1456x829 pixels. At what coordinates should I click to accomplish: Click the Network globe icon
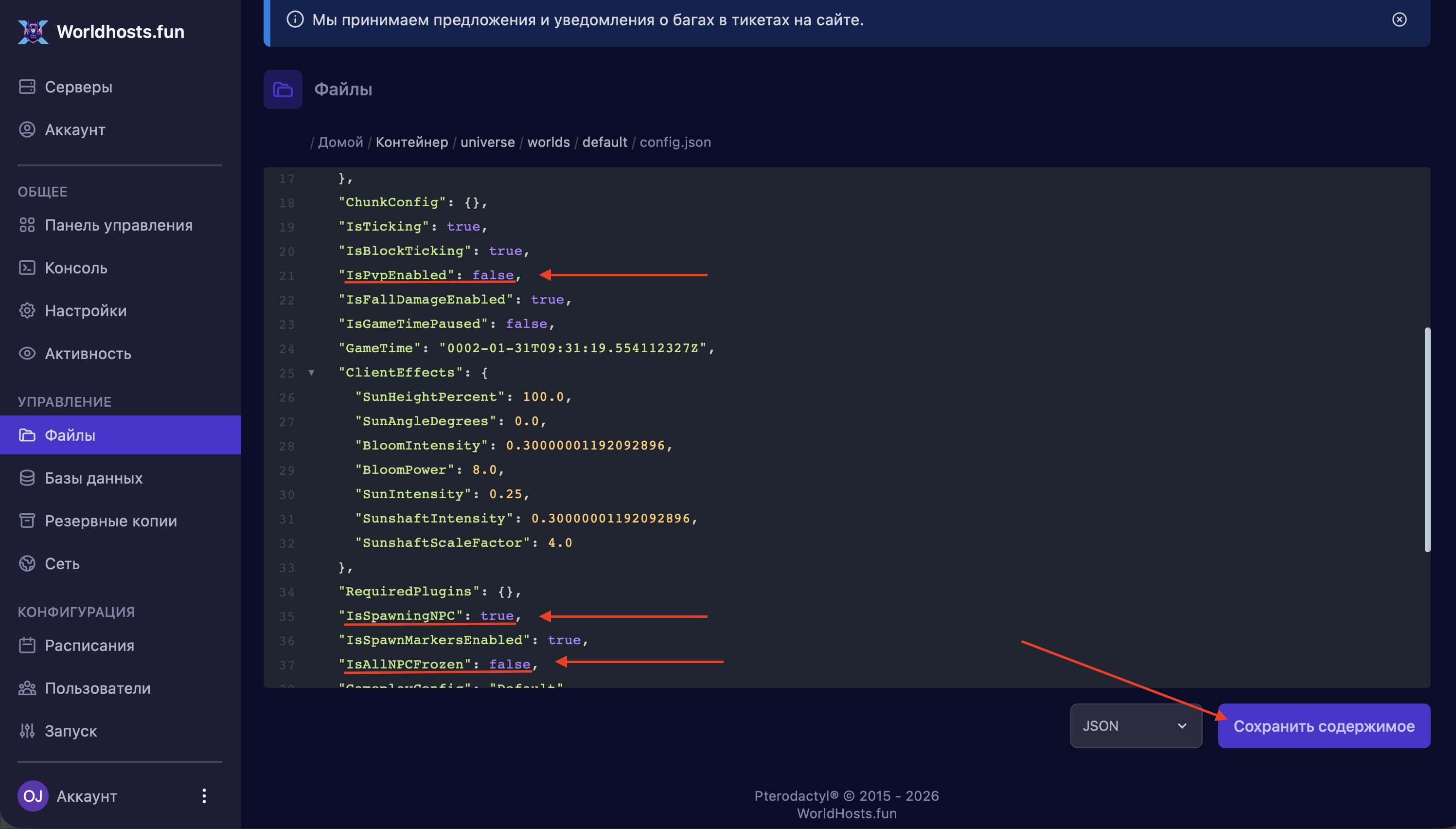27,563
